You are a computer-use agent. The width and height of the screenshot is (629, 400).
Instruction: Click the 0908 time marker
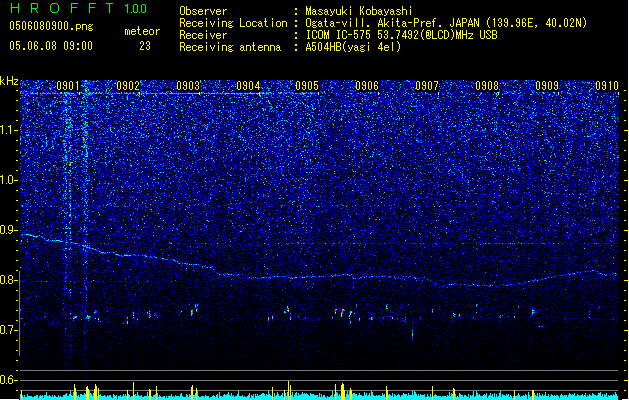point(487,86)
